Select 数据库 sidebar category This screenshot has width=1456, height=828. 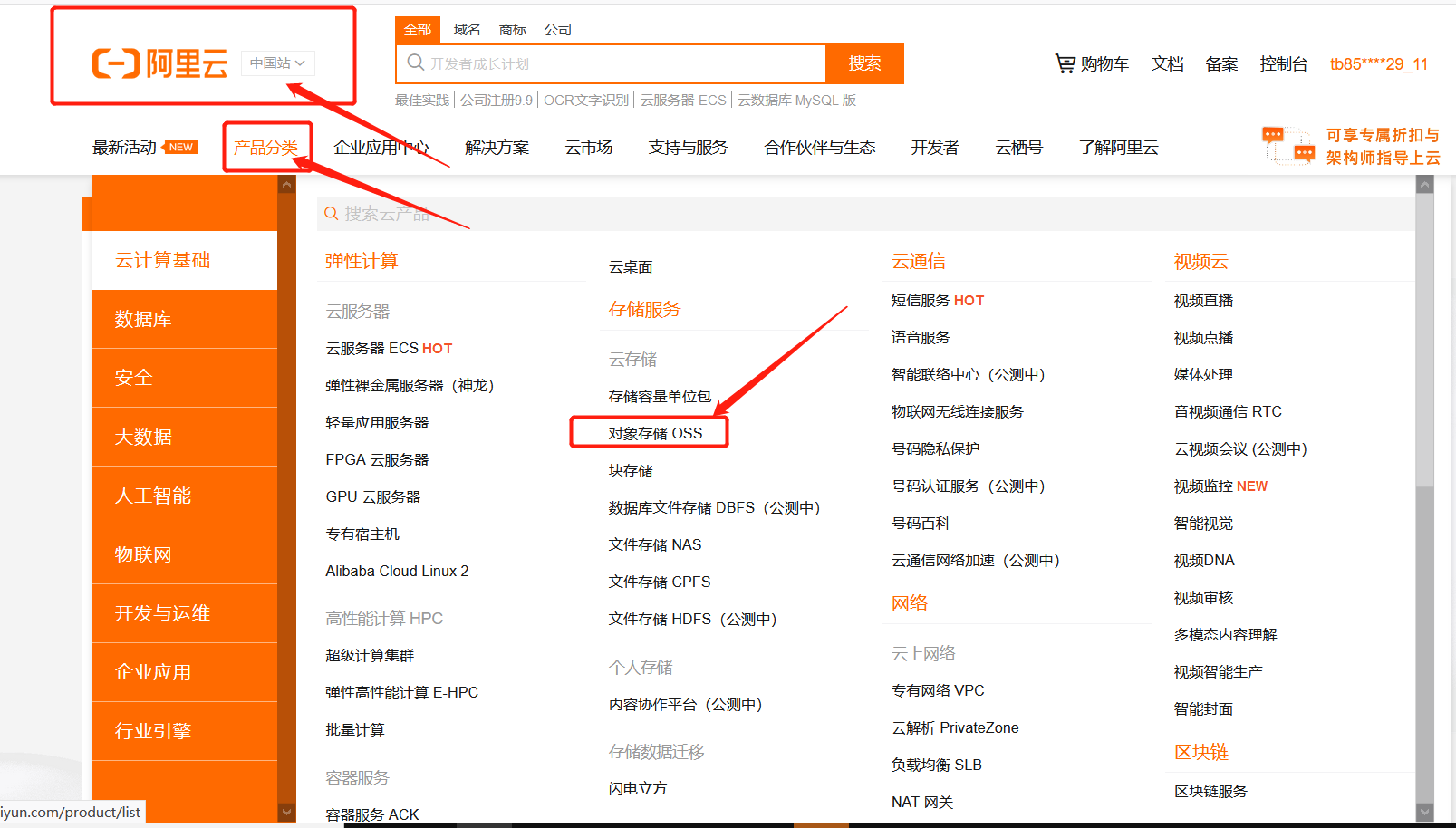pyautogui.click(x=185, y=319)
